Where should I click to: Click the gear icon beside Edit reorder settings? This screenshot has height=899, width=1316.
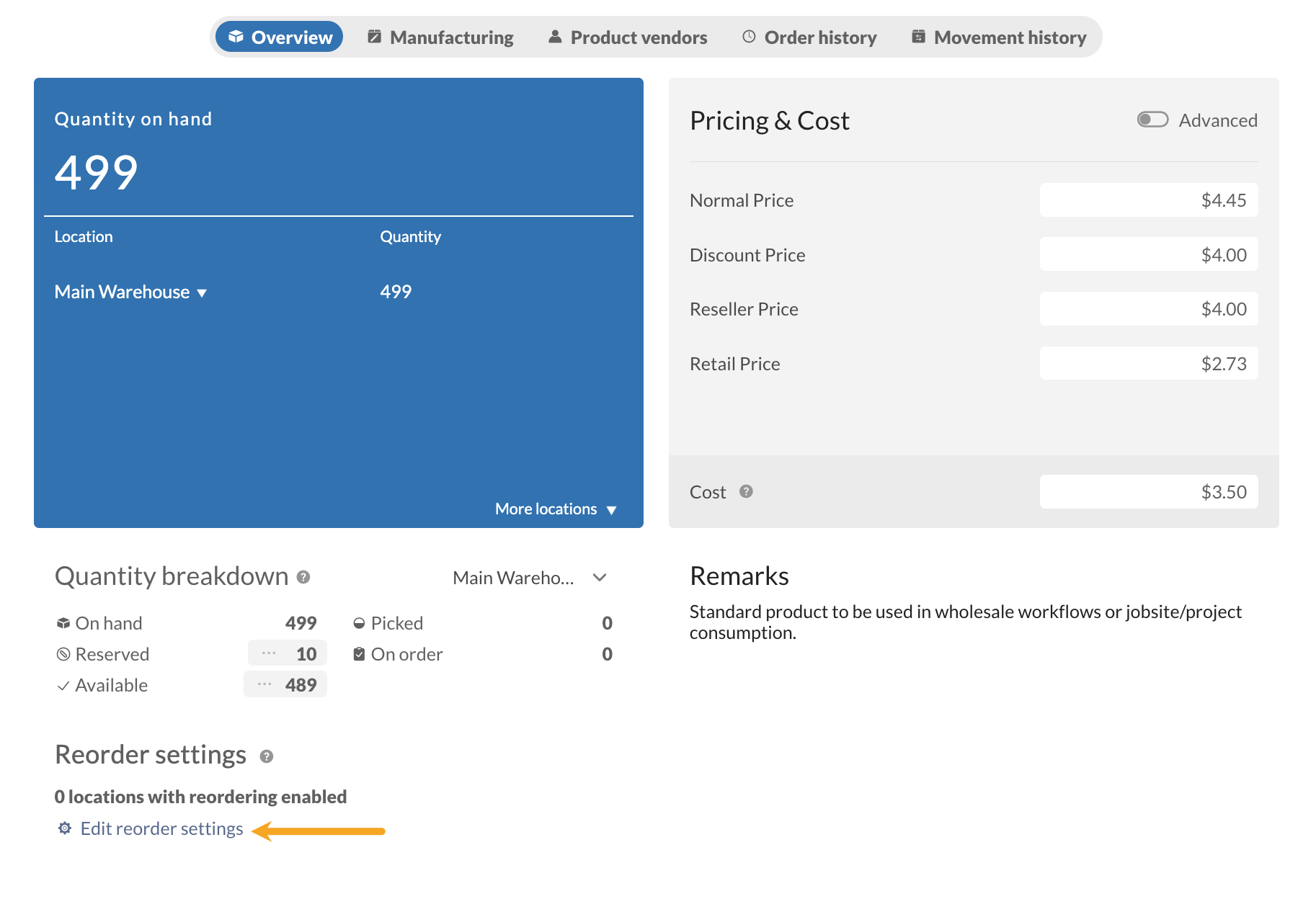click(65, 828)
